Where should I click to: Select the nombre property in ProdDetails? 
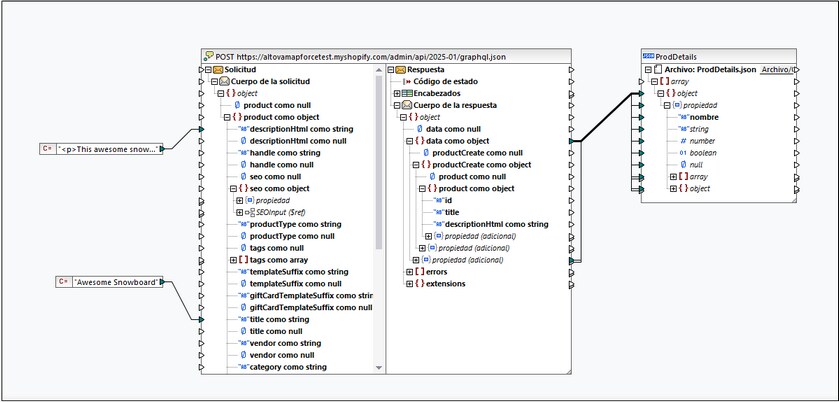point(699,117)
